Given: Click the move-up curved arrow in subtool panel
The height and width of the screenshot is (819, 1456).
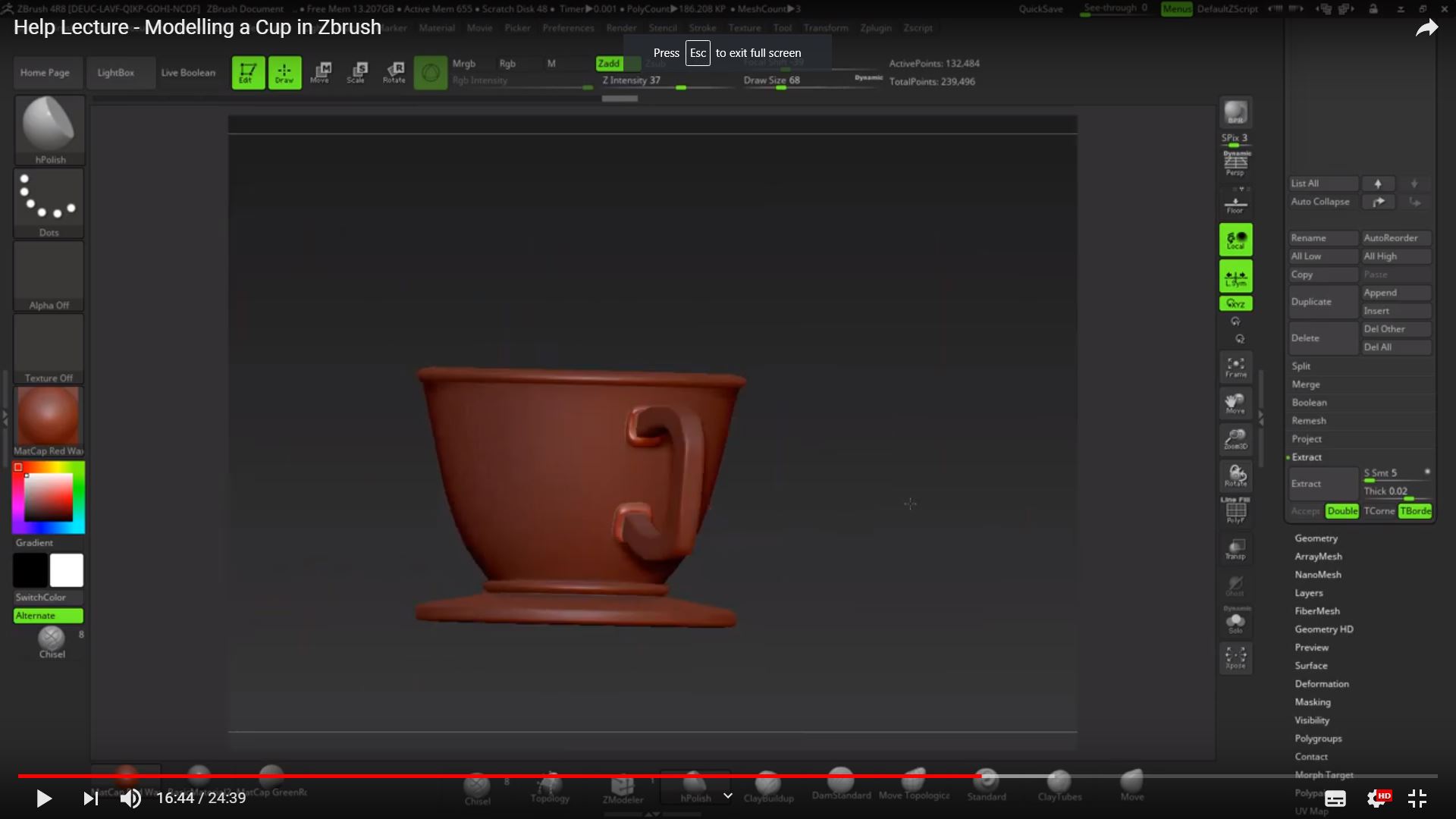Looking at the screenshot, I should tap(1378, 202).
